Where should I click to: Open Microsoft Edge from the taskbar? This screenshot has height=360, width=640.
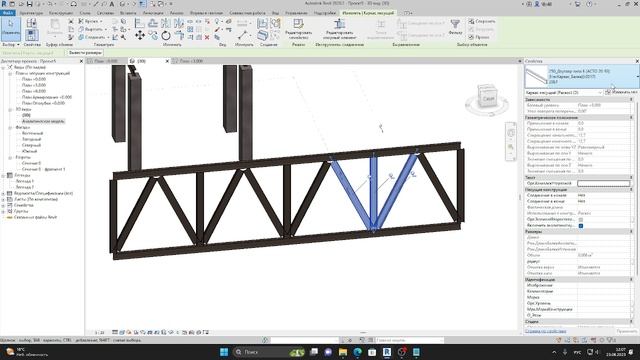coord(358,352)
